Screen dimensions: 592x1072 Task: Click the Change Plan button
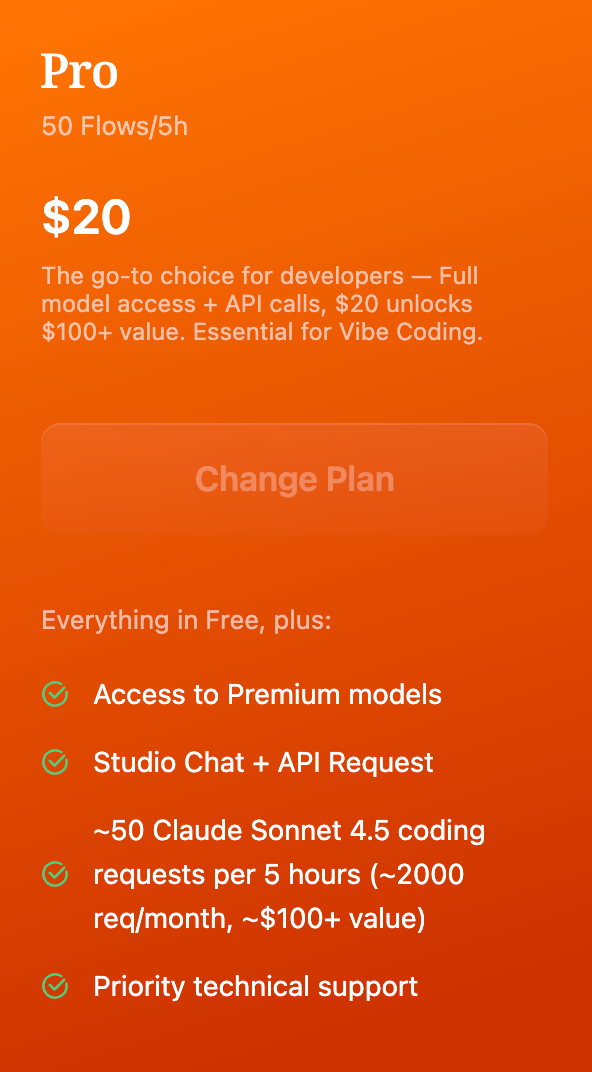(294, 478)
